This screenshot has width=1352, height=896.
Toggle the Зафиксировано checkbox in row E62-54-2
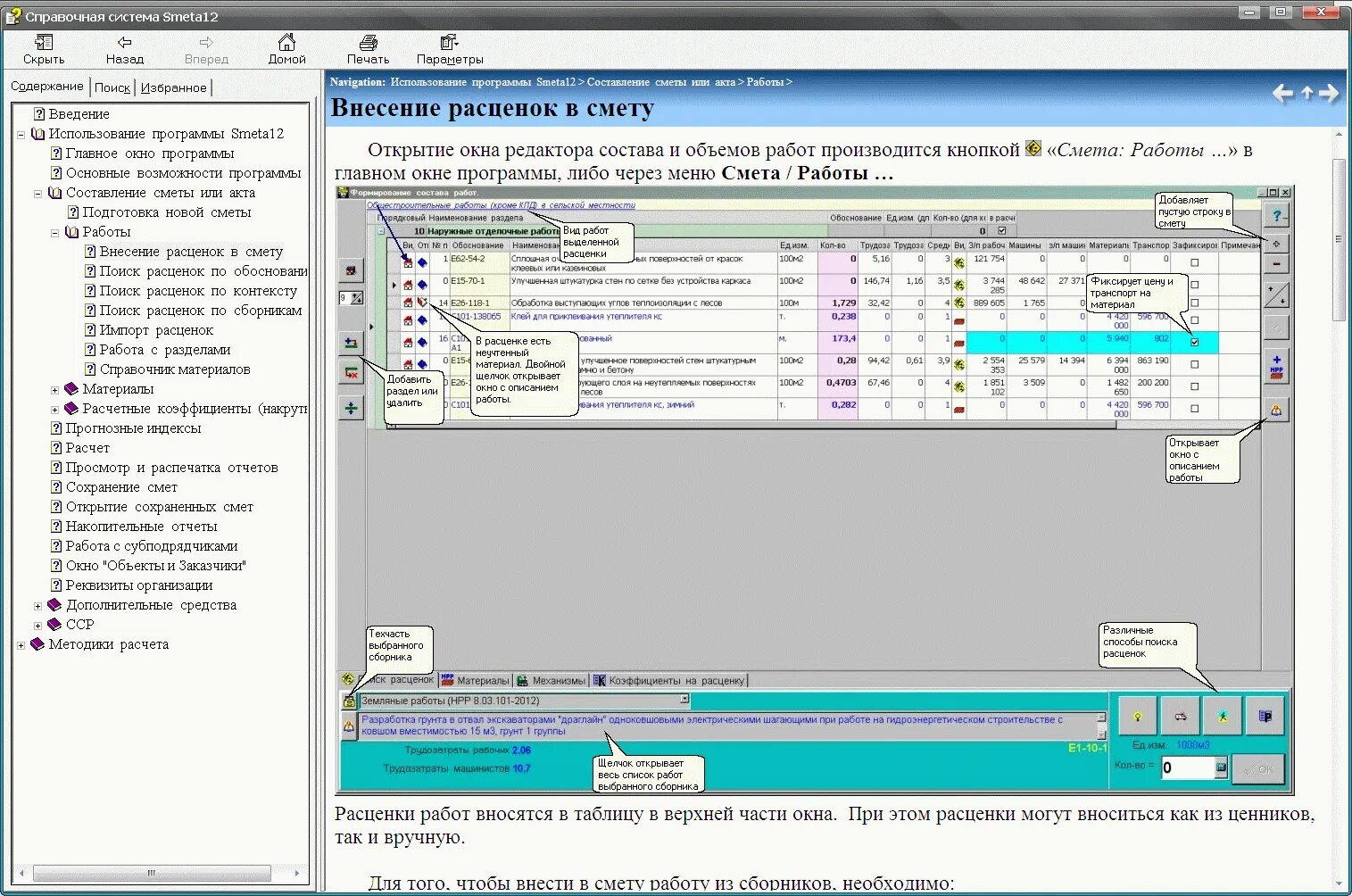tap(1194, 262)
